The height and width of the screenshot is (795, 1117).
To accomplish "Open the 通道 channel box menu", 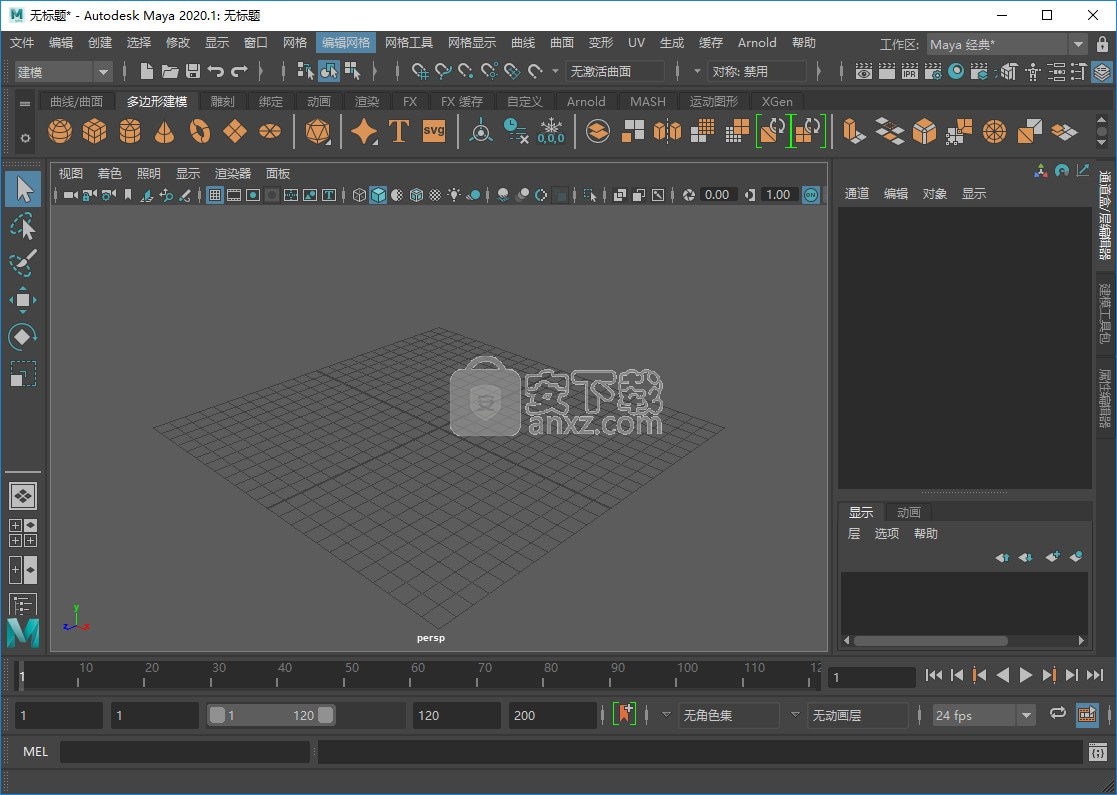I will coord(856,193).
